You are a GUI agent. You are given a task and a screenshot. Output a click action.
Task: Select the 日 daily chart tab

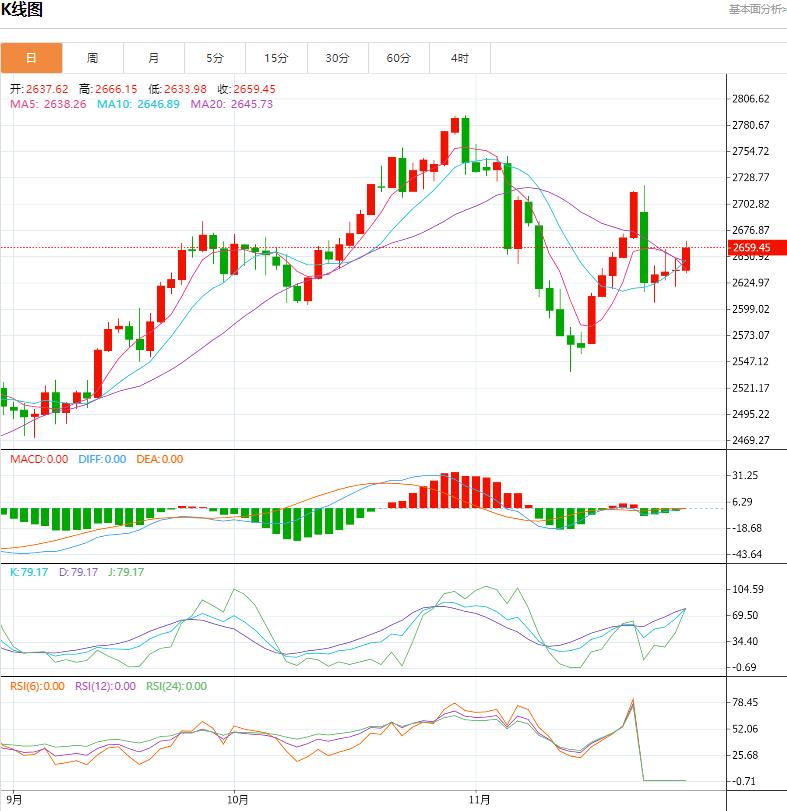tap(31, 58)
